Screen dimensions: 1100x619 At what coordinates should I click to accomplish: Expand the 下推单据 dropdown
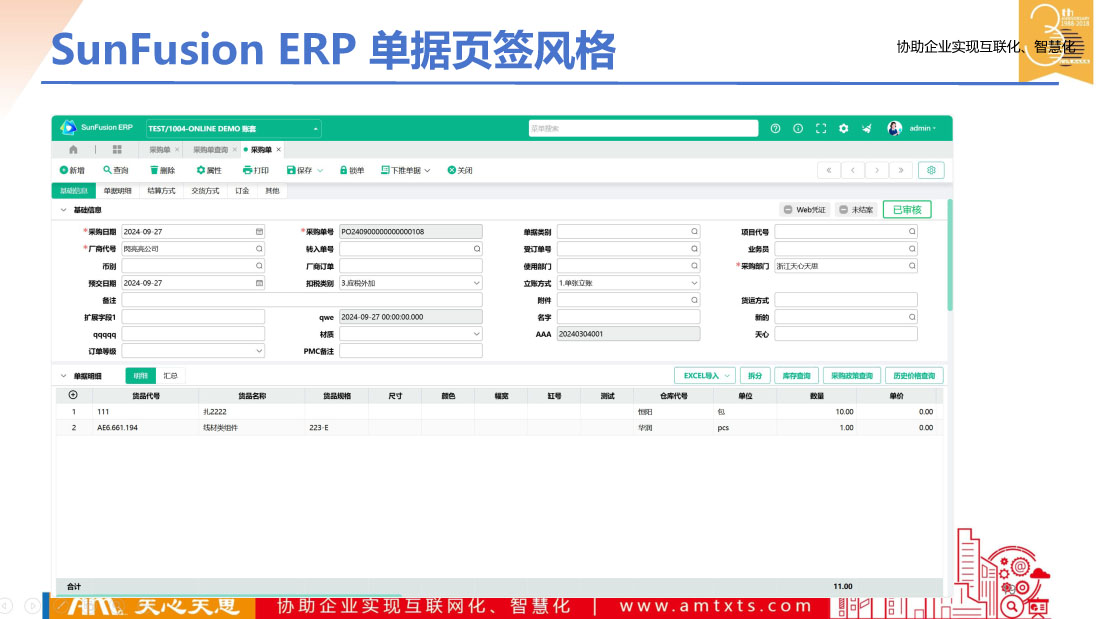[x=405, y=170]
